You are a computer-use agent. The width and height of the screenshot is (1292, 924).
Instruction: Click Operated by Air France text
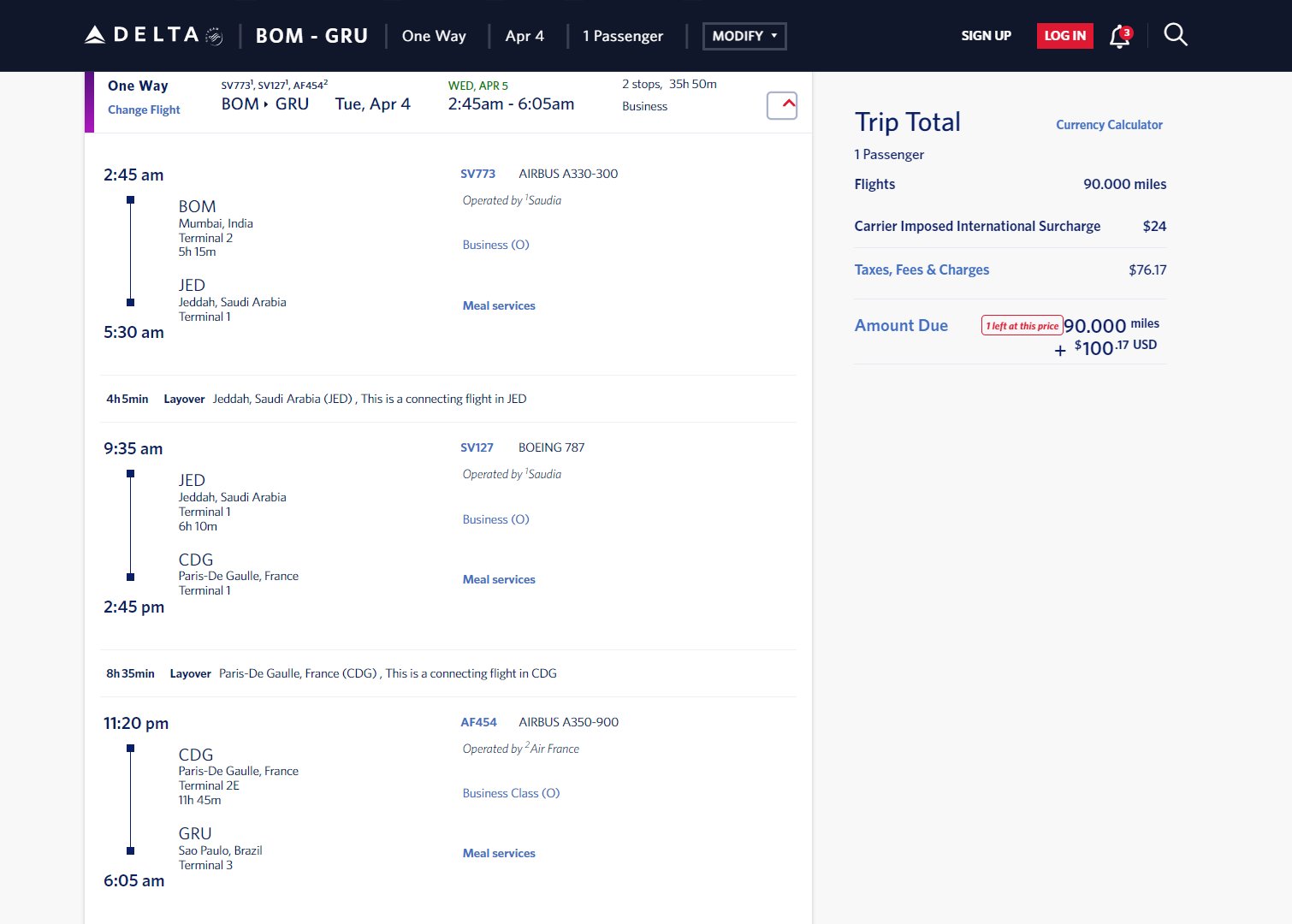520,749
